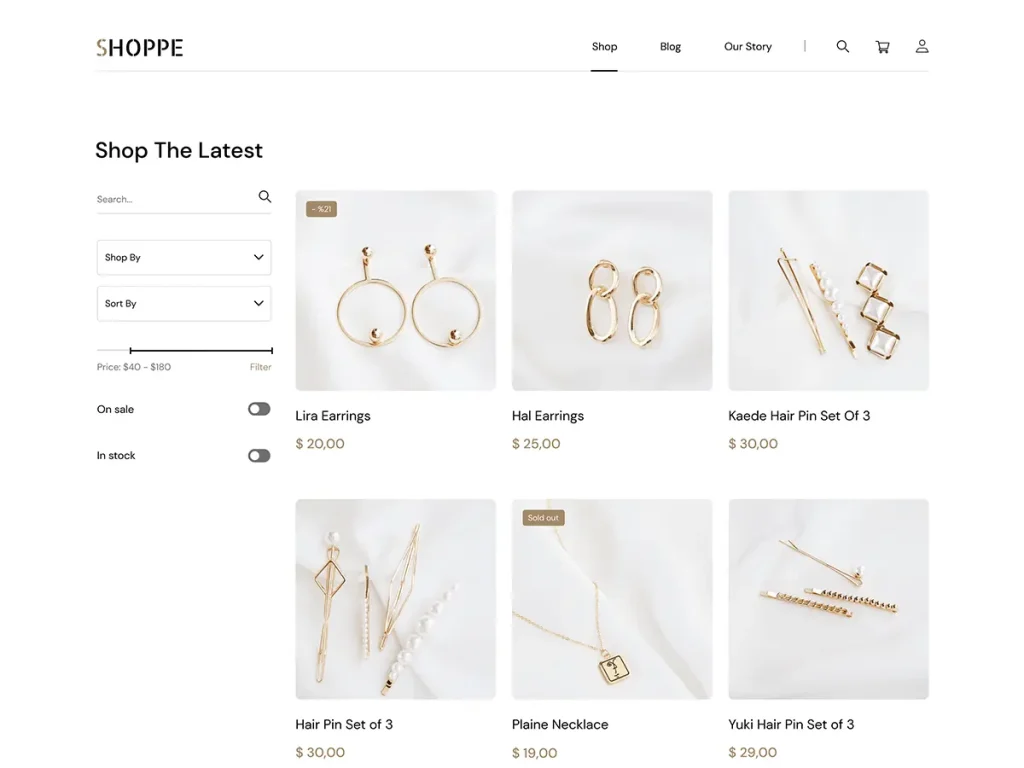
Task: Open the Sort By dropdown
Action: tap(184, 303)
